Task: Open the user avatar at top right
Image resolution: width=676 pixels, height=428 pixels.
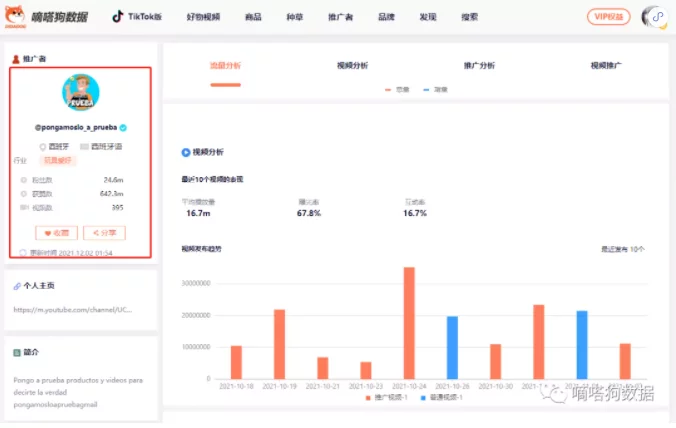Action: point(654,17)
